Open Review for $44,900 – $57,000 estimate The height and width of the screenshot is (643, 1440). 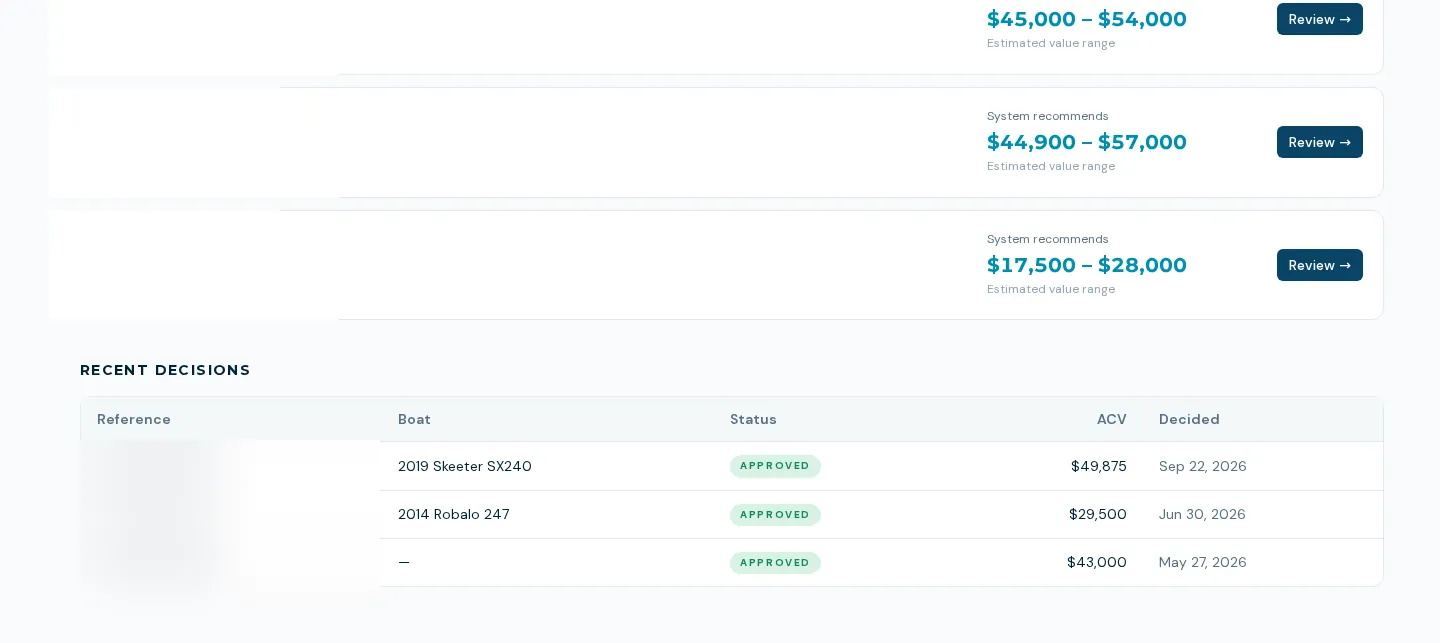[1319, 142]
